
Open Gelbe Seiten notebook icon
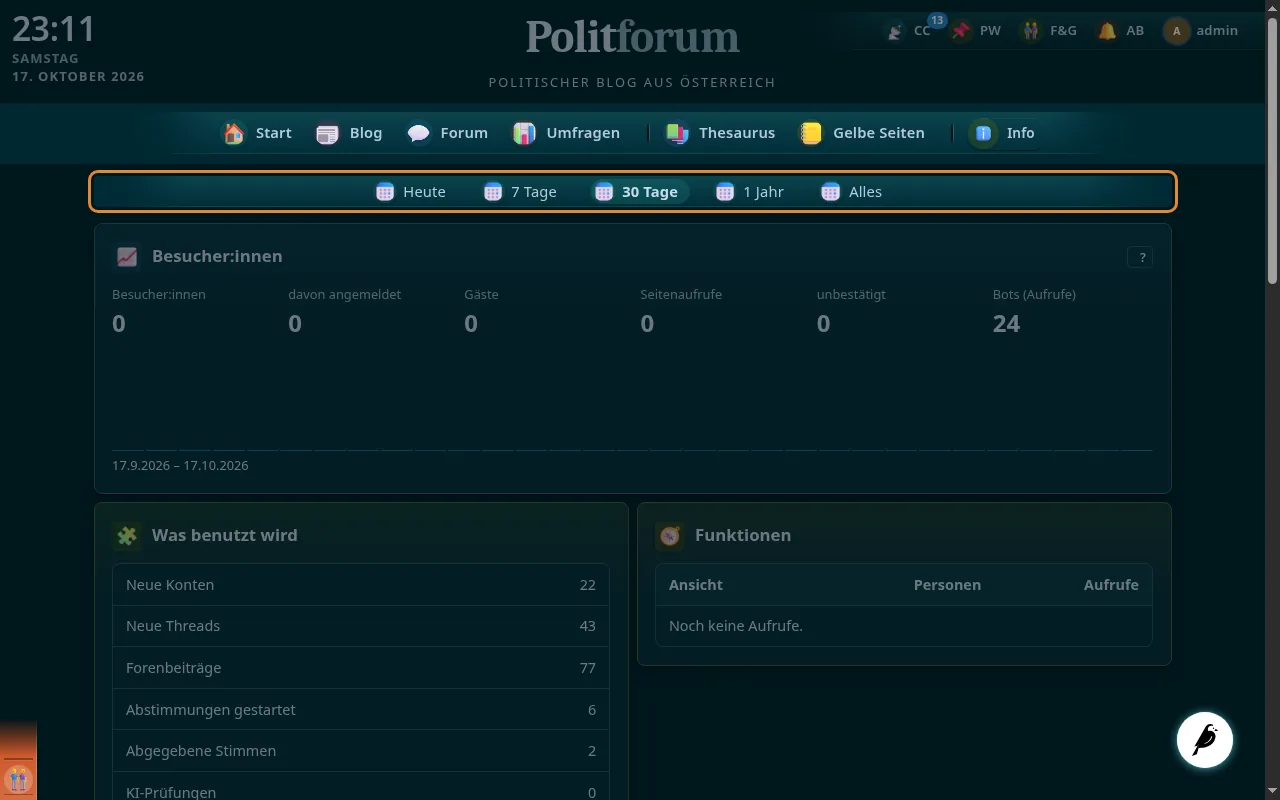pyautogui.click(x=811, y=133)
